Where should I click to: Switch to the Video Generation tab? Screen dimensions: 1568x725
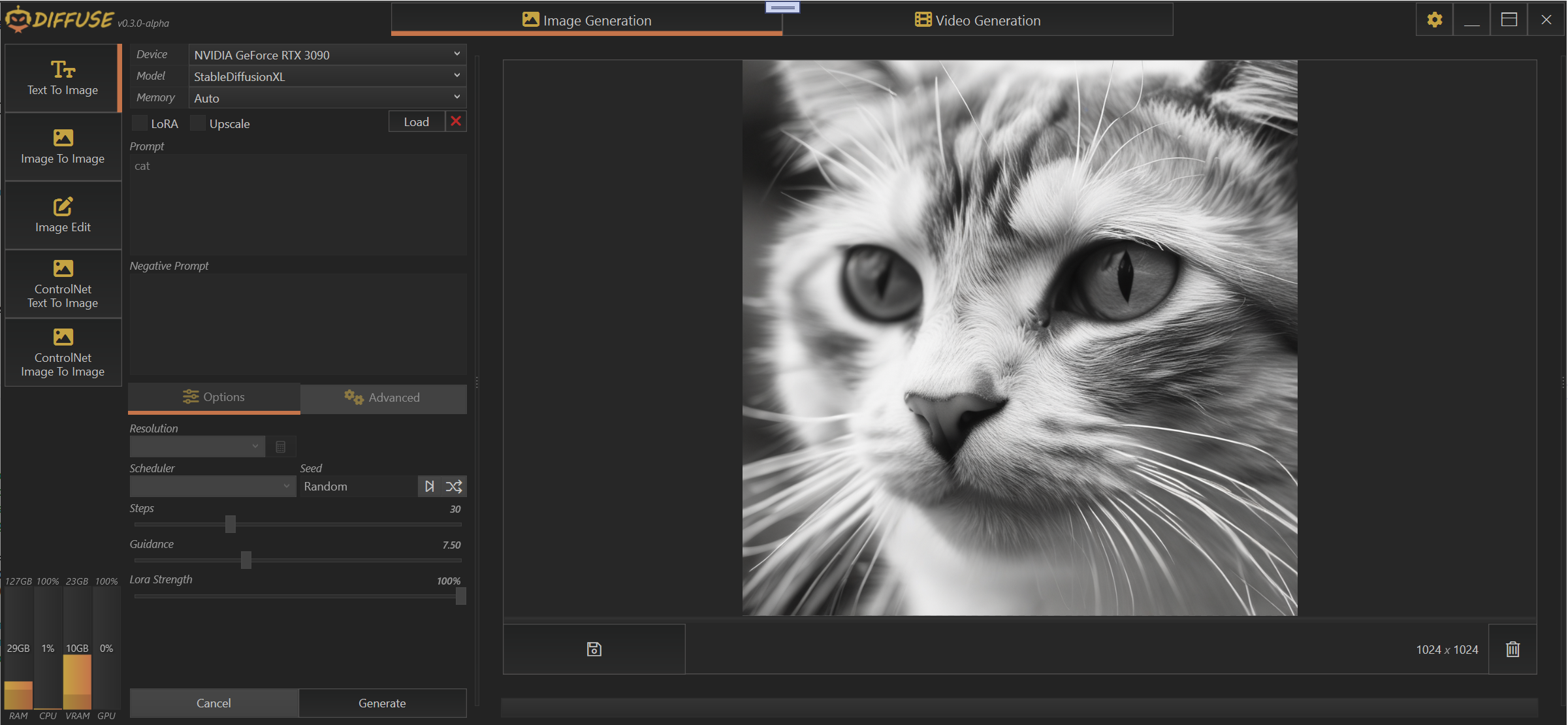977,20
